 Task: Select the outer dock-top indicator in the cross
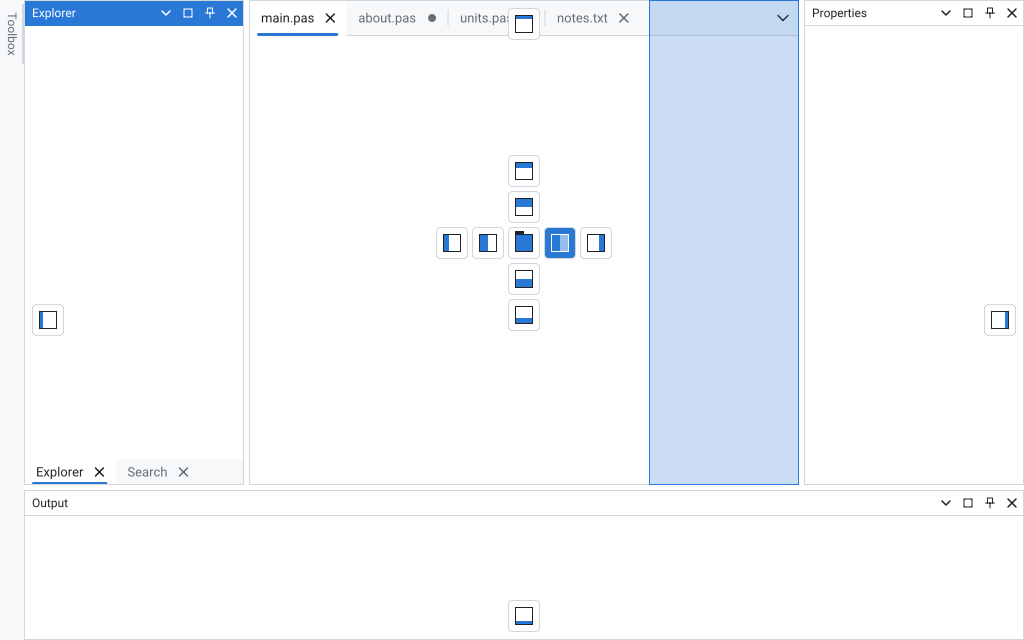click(524, 171)
